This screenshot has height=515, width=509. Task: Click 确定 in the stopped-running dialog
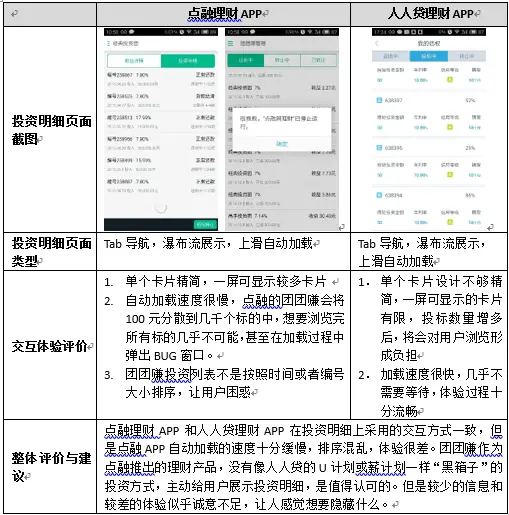[x=282, y=144]
